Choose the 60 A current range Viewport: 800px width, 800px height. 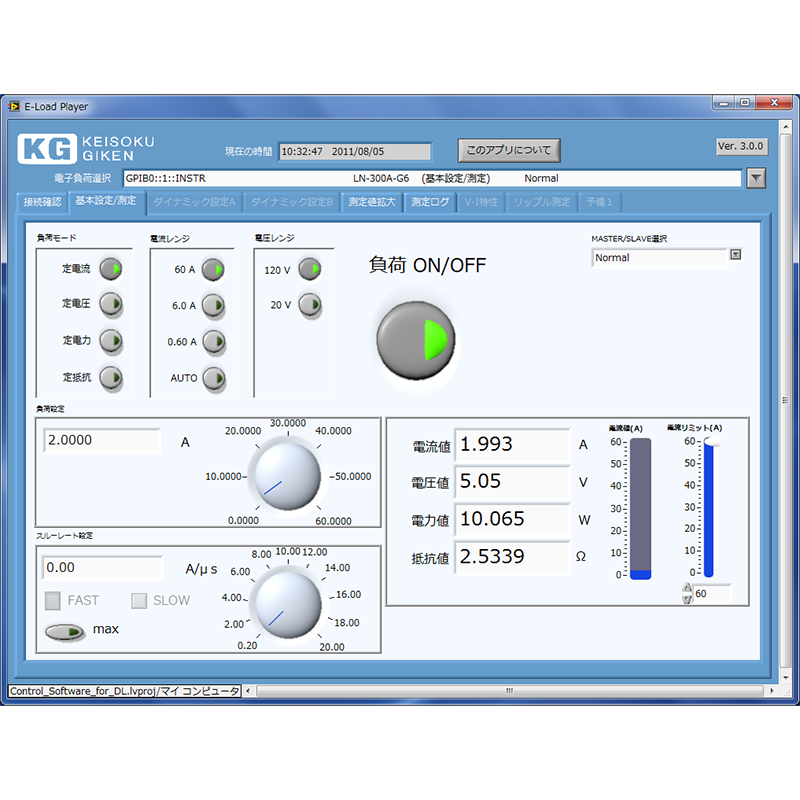pos(213,269)
